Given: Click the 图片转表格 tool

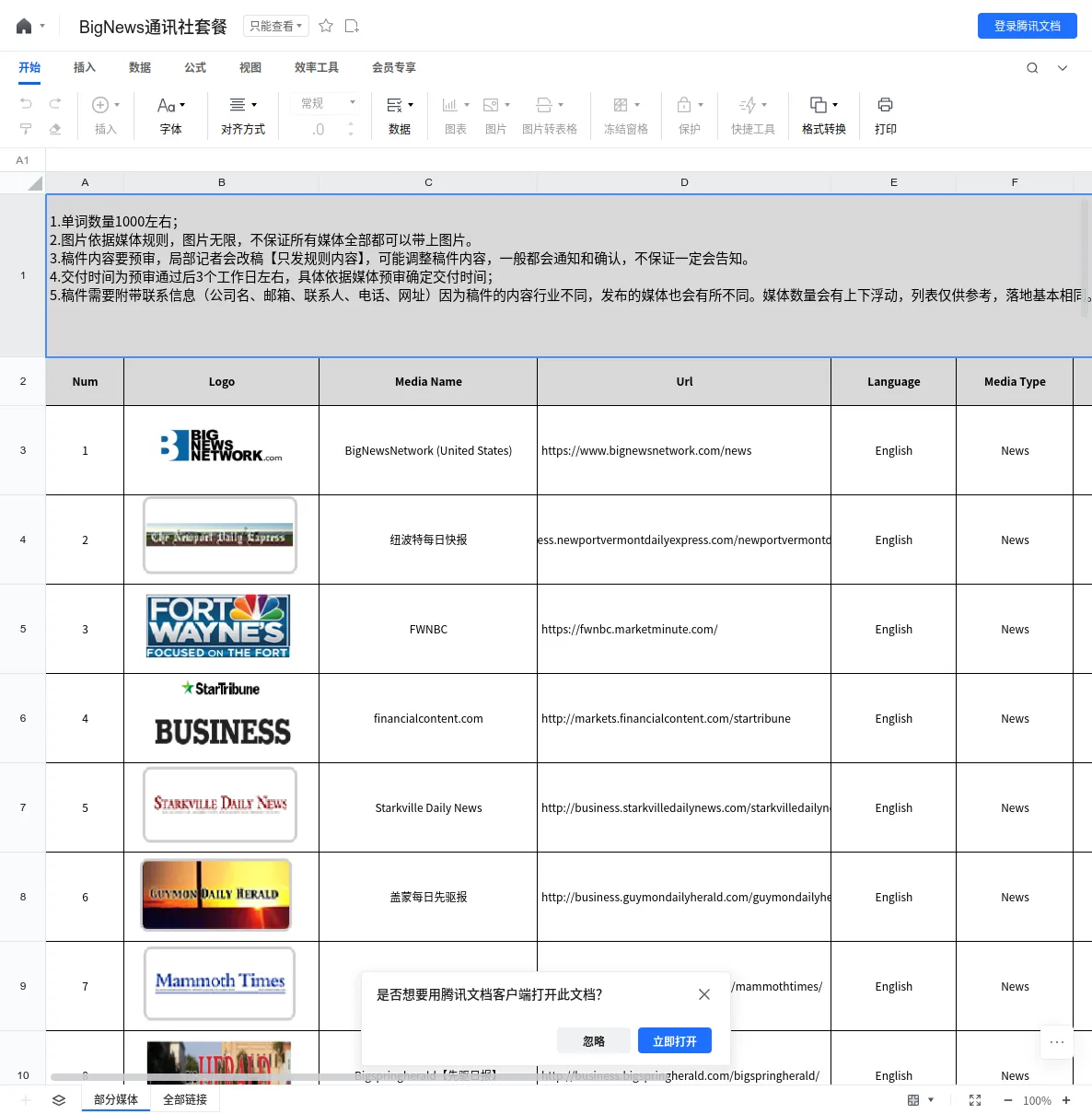Looking at the screenshot, I should click(550, 116).
